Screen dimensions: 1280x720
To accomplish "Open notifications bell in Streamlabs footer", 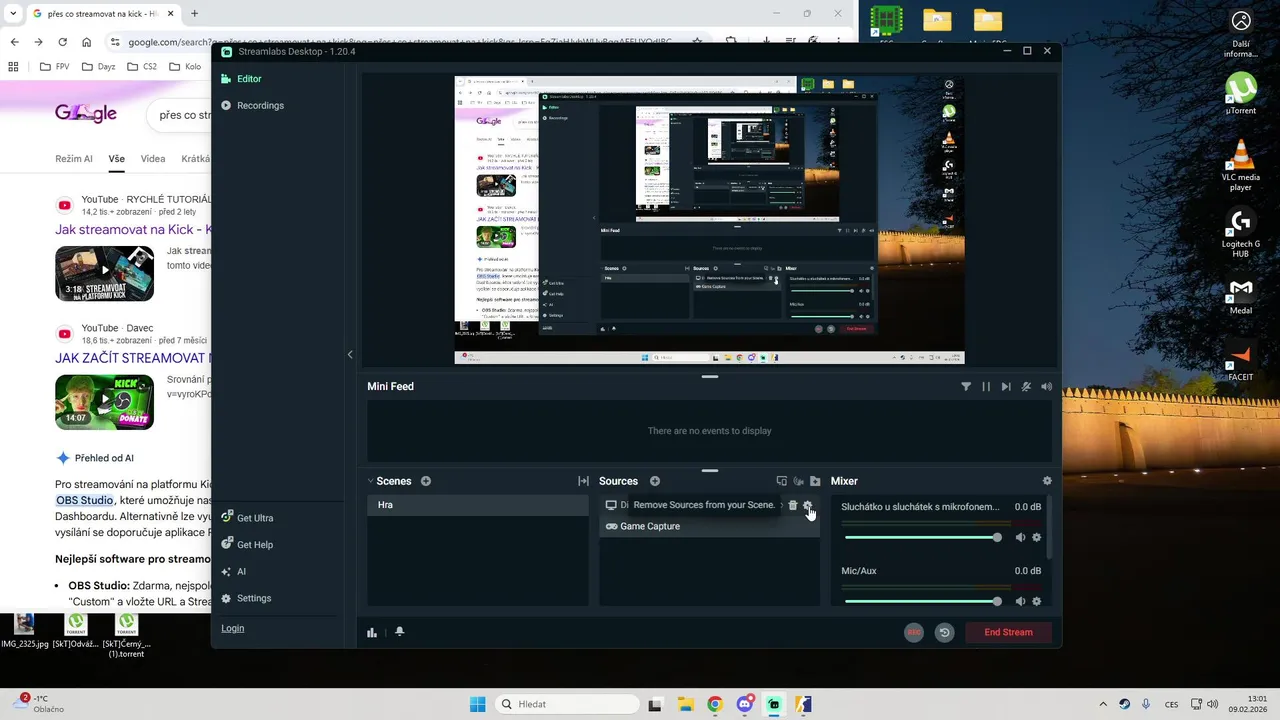I will coord(399,632).
